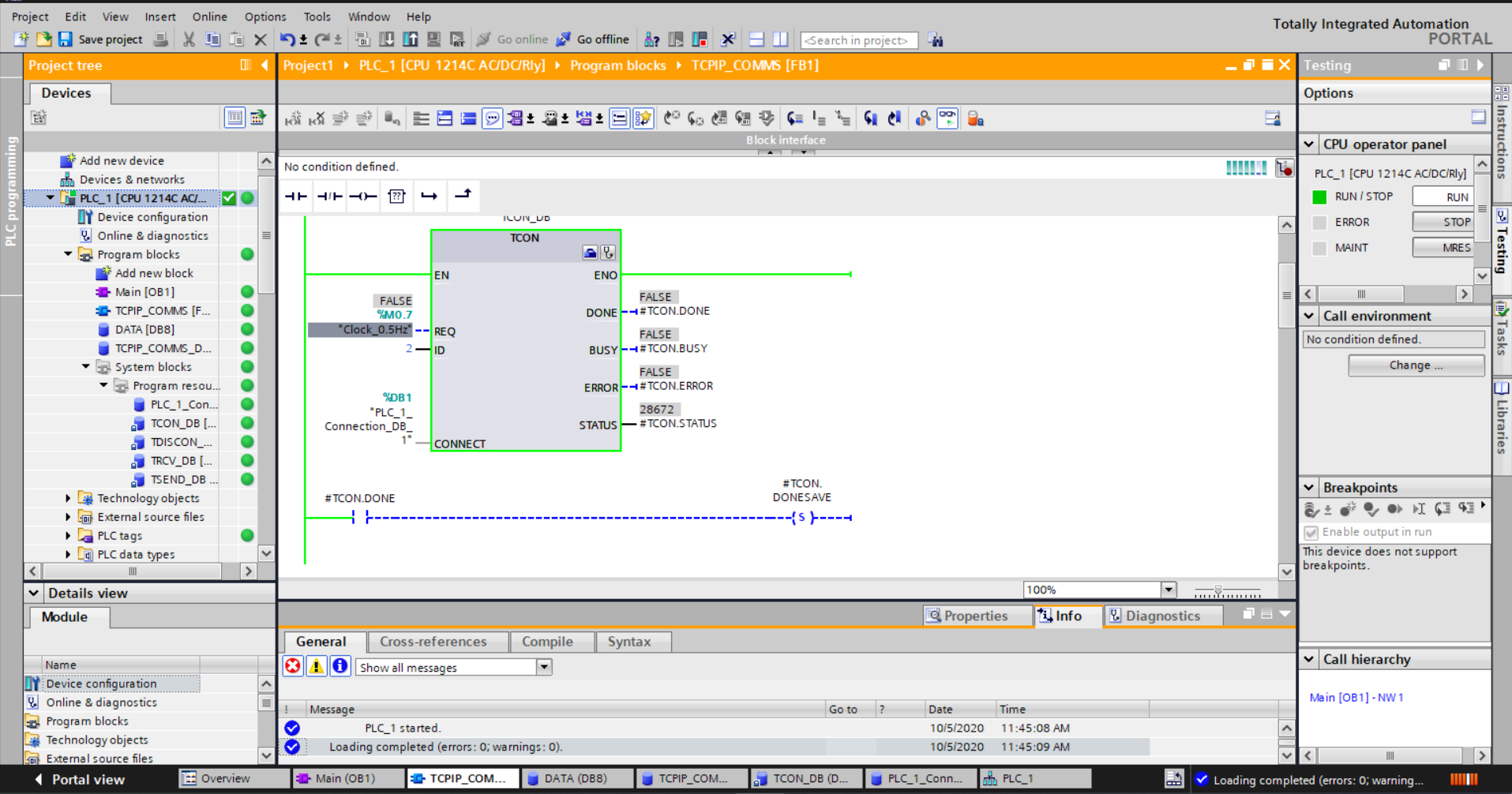Screen dimensions: 1512x794
Task: Insert open branch instruction
Action: 430,196
